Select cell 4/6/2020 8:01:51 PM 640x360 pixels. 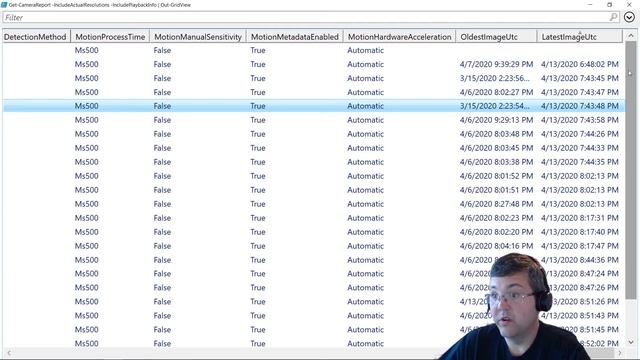[496, 190]
